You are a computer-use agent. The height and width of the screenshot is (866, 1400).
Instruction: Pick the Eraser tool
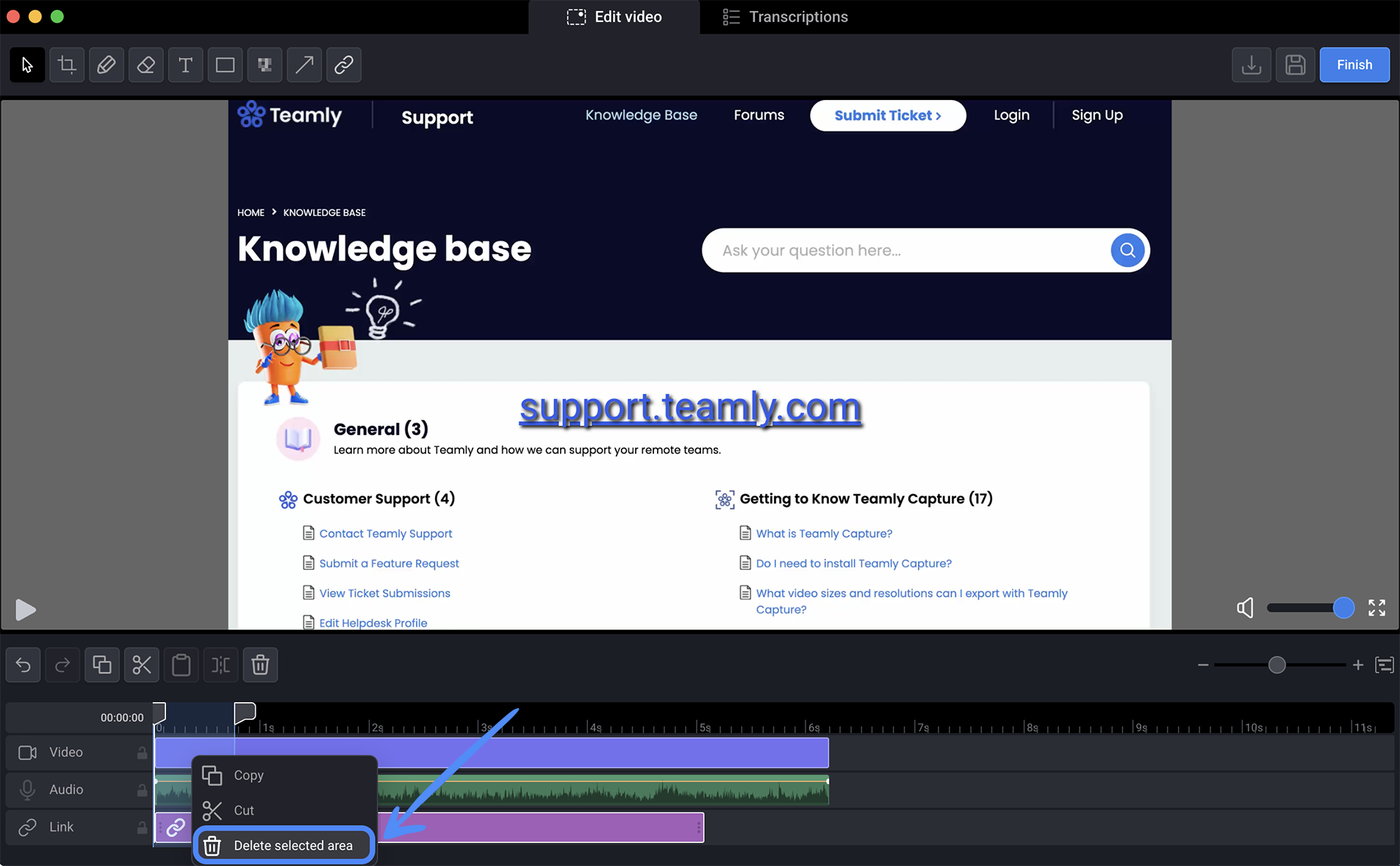tap(146, 65)
